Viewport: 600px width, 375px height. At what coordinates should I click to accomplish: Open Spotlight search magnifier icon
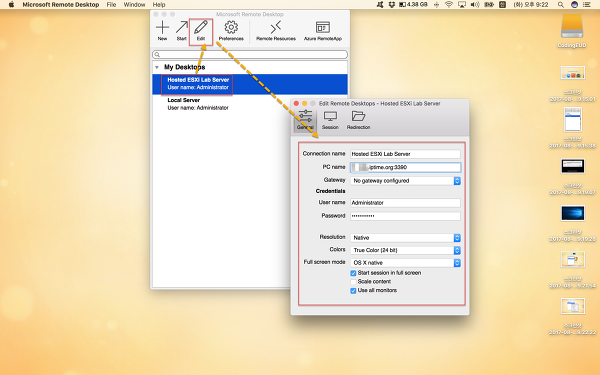(x=561, y=5)
